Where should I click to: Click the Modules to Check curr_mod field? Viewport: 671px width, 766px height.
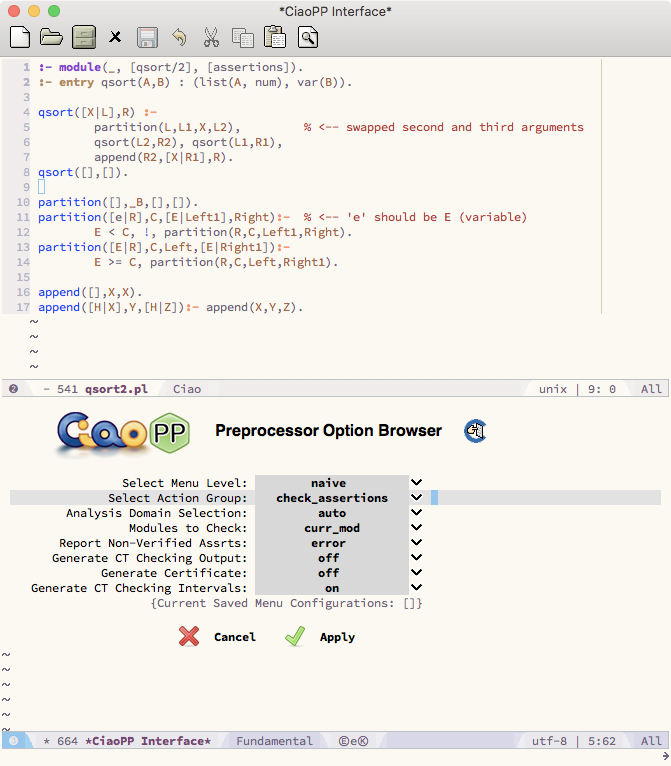pyautogui.click(x=331, y=528)
